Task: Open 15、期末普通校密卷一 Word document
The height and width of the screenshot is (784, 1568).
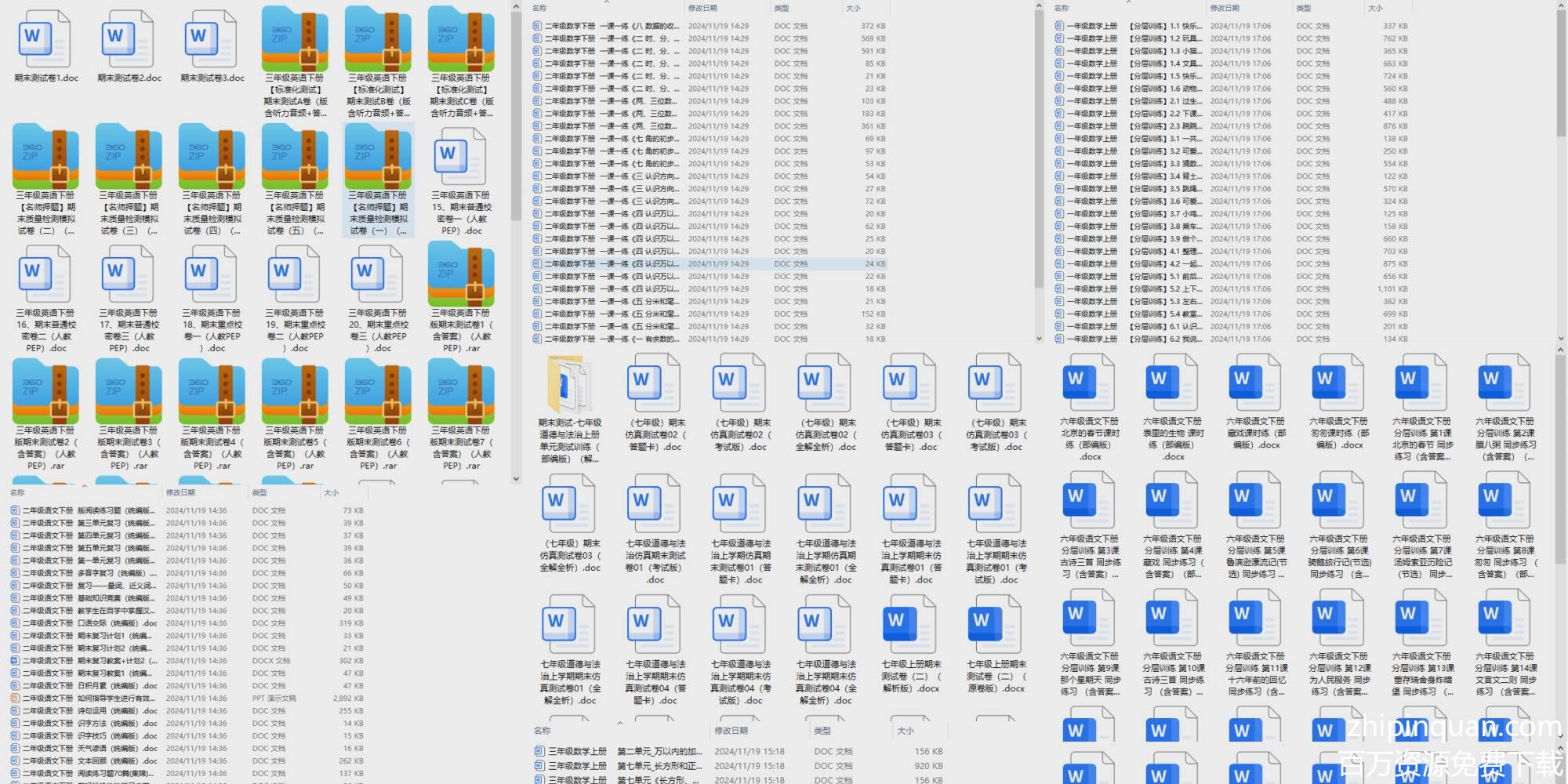Action: (461, 157)
